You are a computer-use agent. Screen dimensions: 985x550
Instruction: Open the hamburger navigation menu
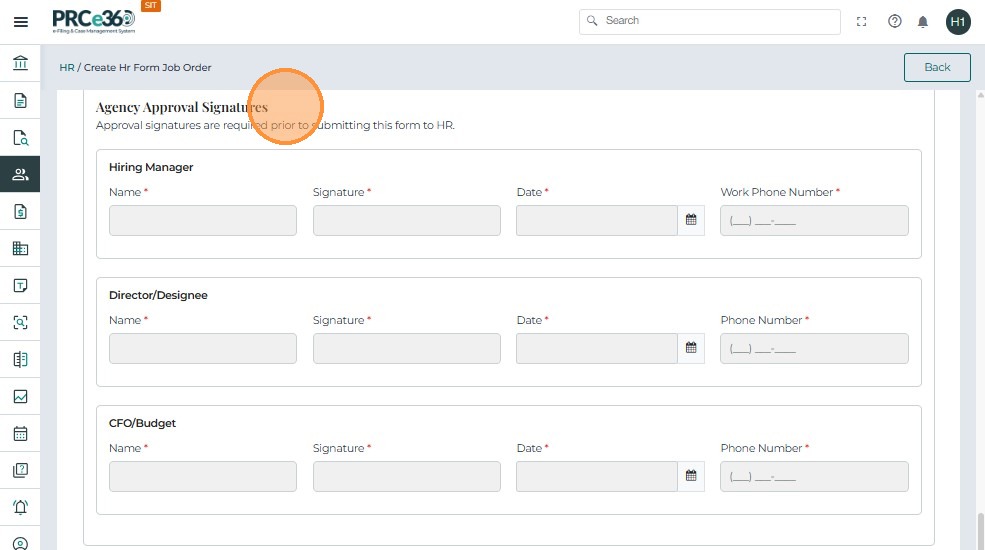point(20,21)
